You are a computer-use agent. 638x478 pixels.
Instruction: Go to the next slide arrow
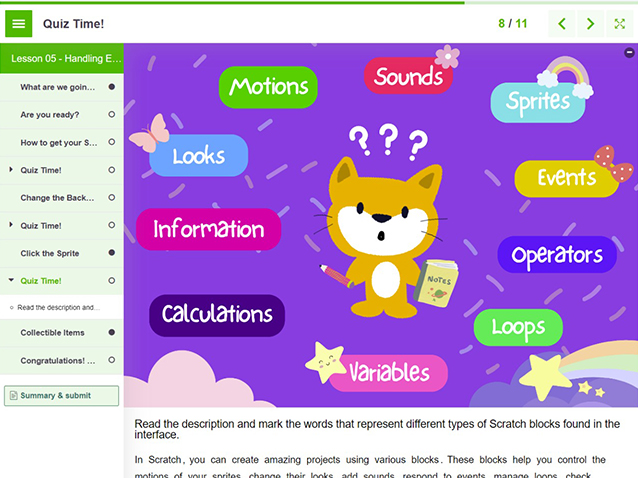pyautogui.click(x=591, y=23)
